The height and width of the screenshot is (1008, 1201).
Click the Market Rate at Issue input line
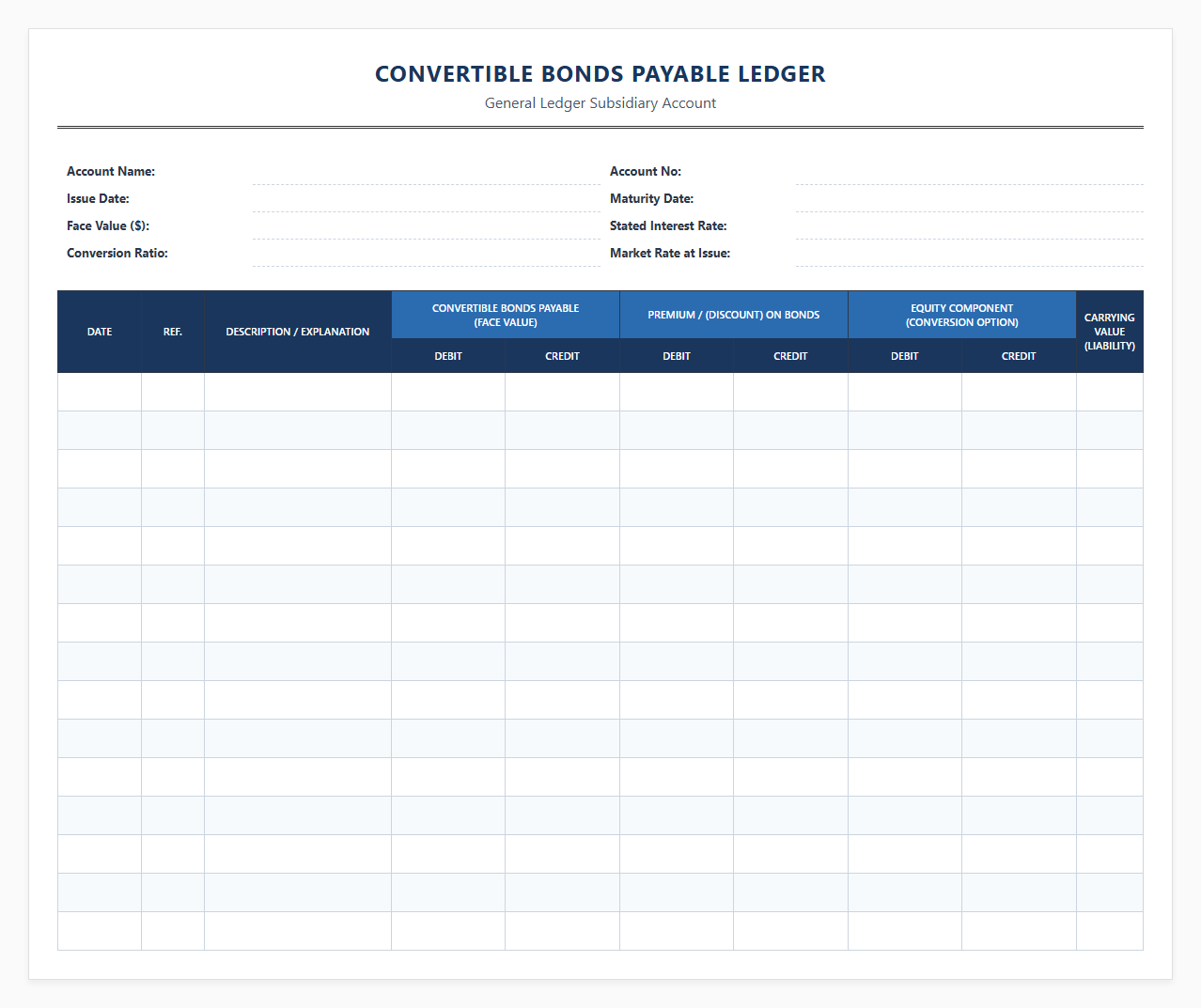pos(969,254)
